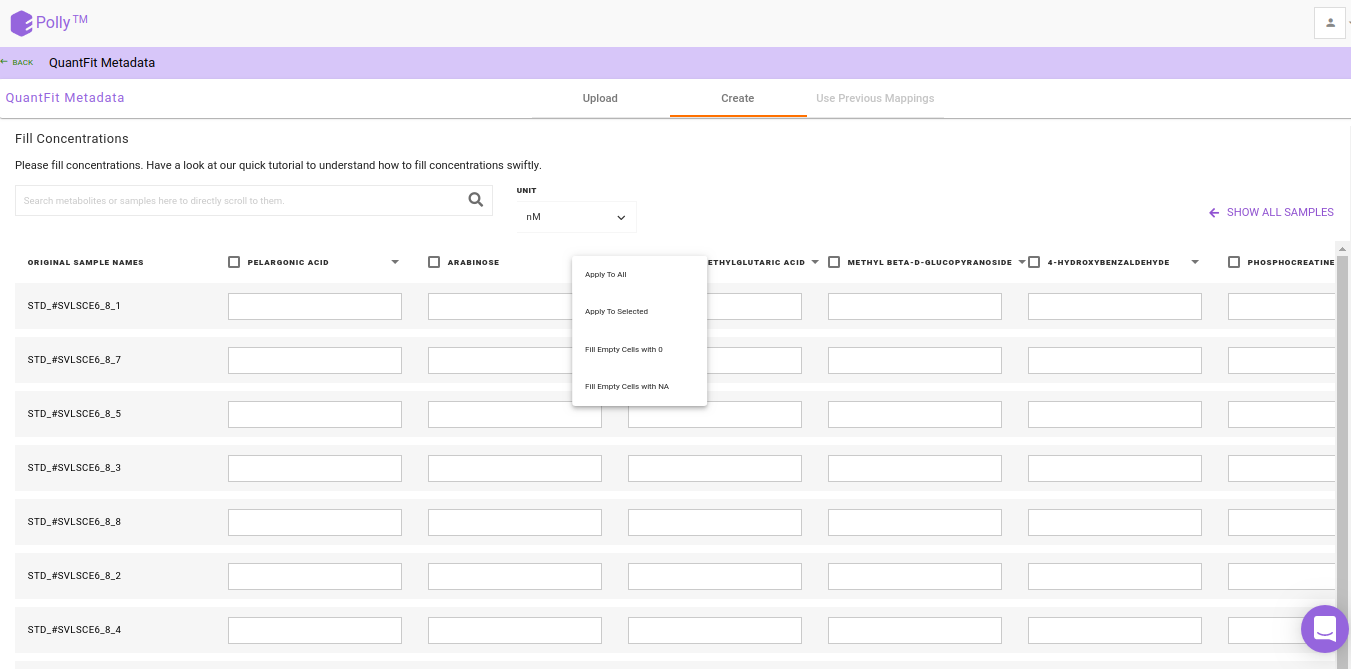The height and width of the screenshot is (669, 1351).
Task: Click 4-Hydroxybenzaldehyde cell for STD_#SVLSCE6_8_1
Action: pyautogui.click(x=1115, y=306)
